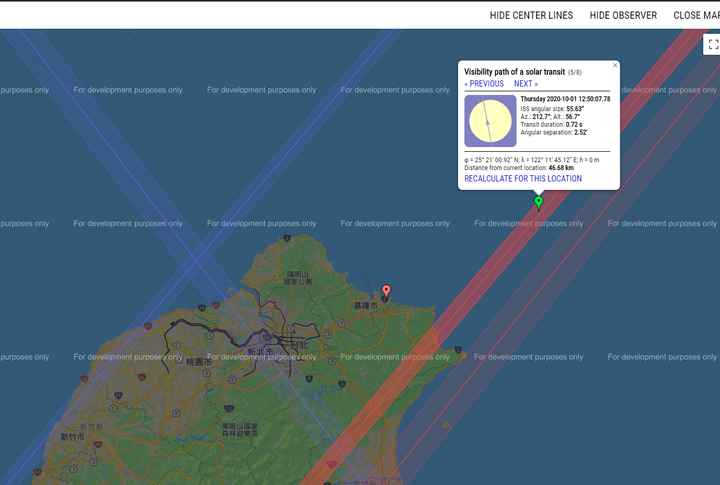This screenshot has height=485, width=720.
Task: Click RECALCULATE FOR THIS LOCATION link
Action: 523,179
